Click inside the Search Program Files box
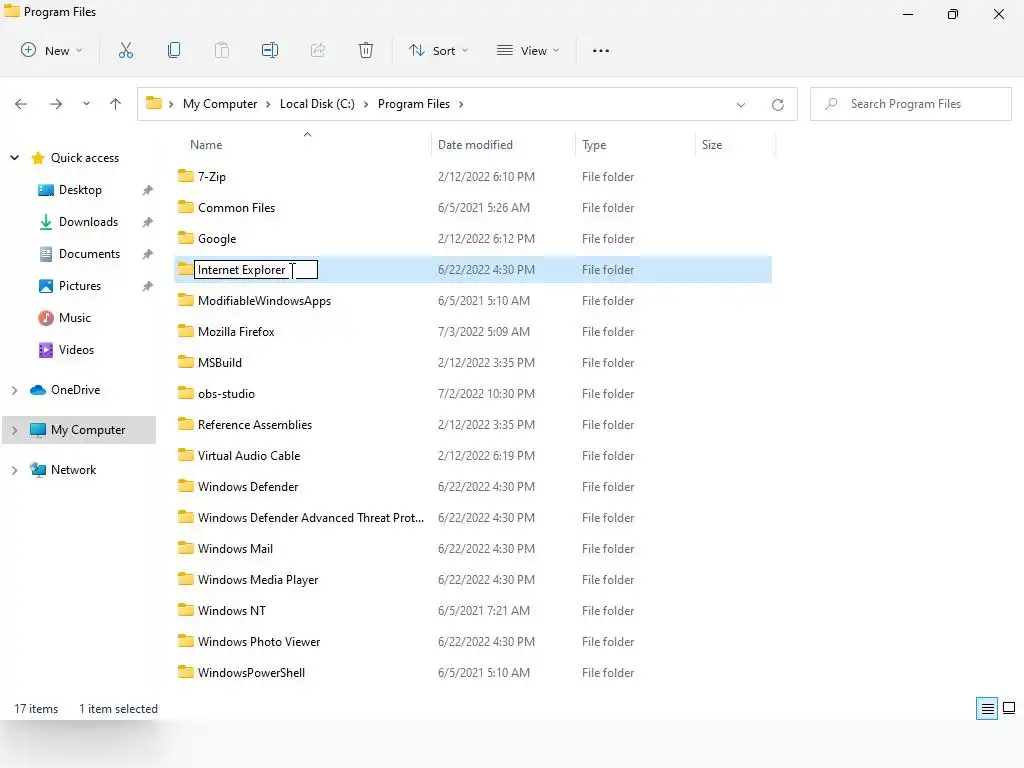 click(x=910, y=104)
